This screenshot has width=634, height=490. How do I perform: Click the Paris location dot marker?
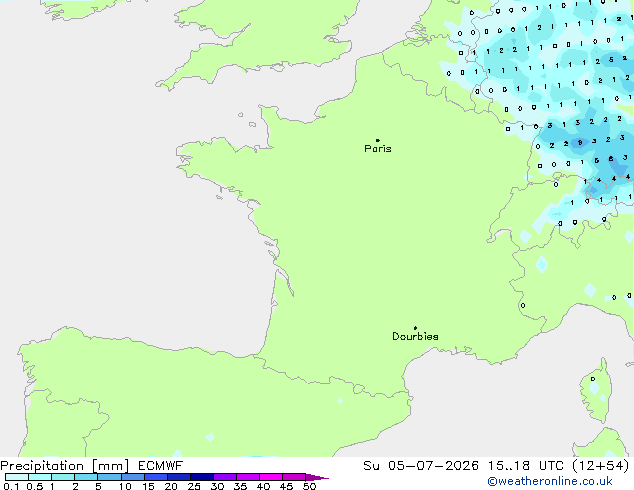pos(378,140)
